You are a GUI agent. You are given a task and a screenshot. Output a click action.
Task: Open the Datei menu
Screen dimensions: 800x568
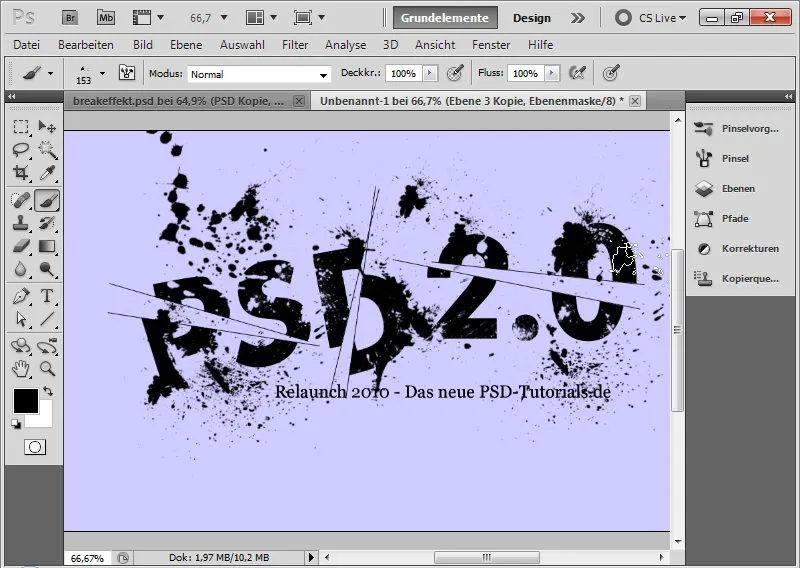[x=27, y=45]
